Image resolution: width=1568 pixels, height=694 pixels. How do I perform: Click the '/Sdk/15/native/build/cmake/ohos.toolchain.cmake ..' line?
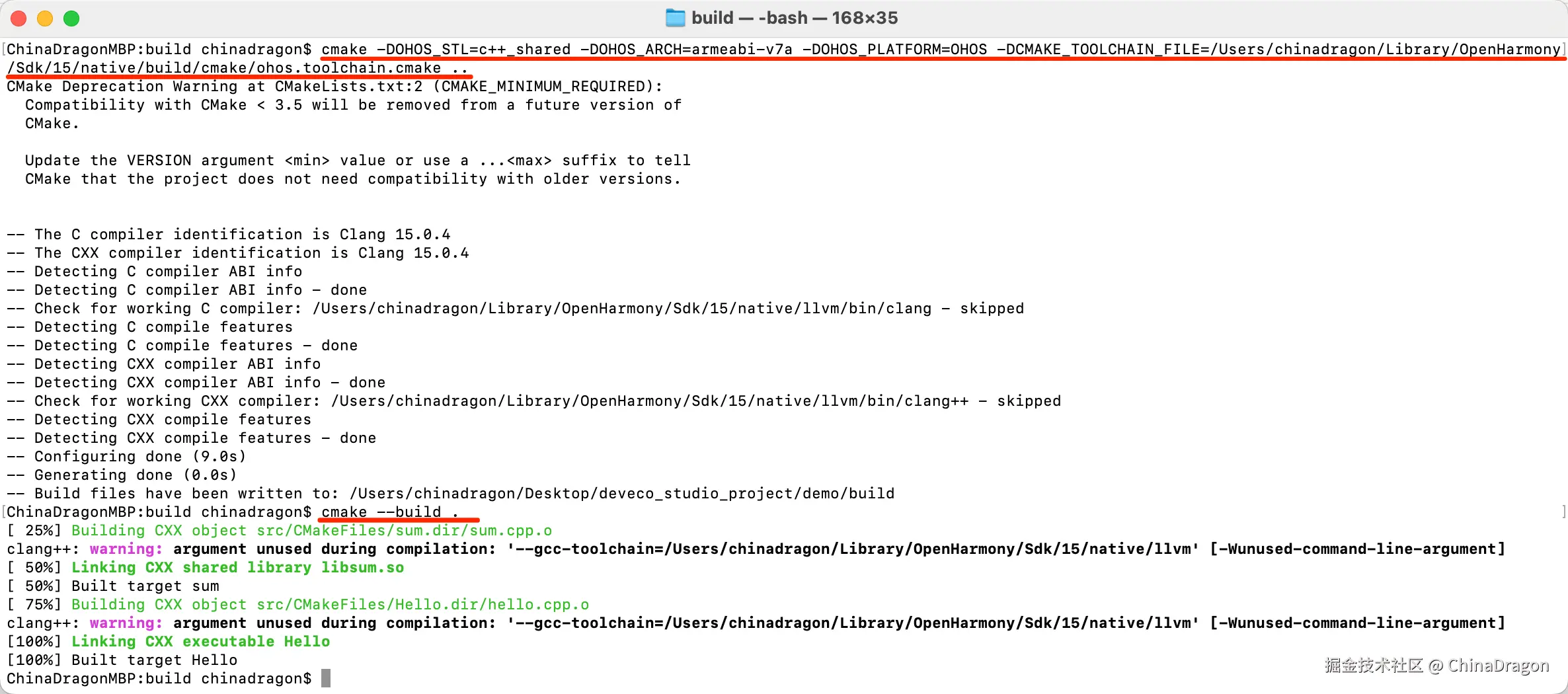pyautogui.click(x=237, y=68)
